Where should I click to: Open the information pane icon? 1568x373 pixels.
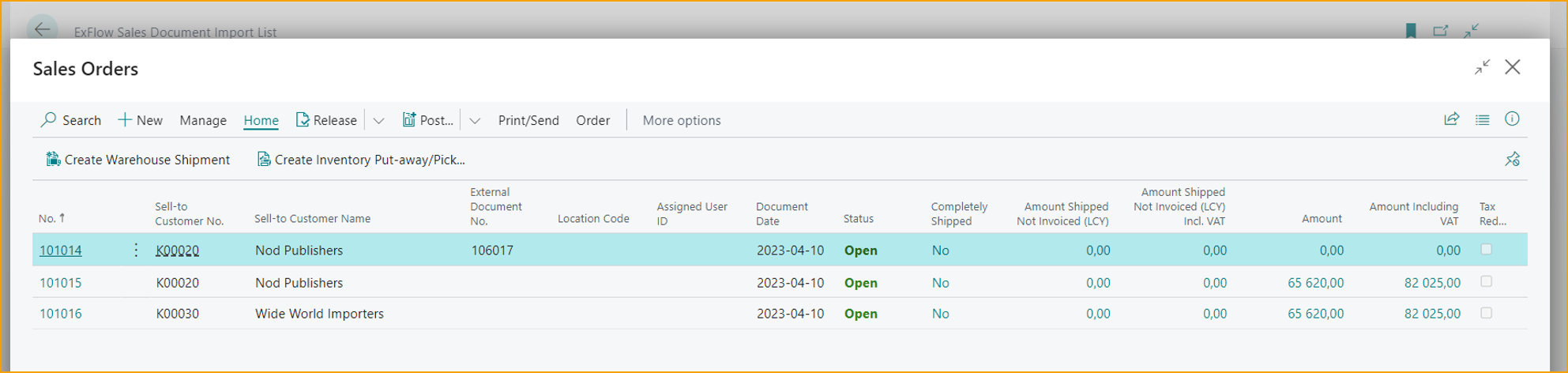point(1512,119)
